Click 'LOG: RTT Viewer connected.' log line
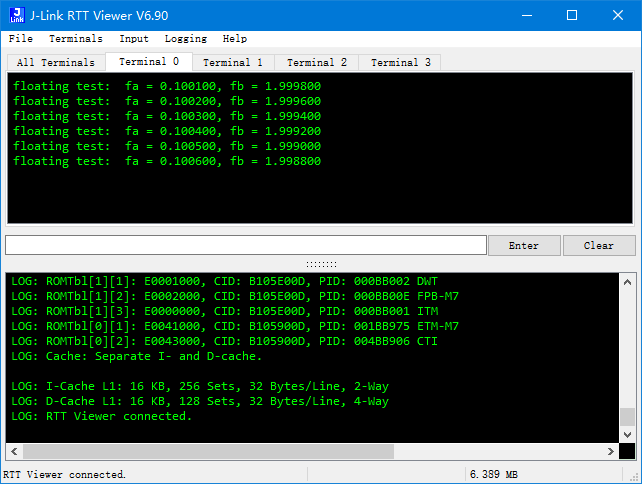This screenshot has height=484, width=642. pos(102,416)
